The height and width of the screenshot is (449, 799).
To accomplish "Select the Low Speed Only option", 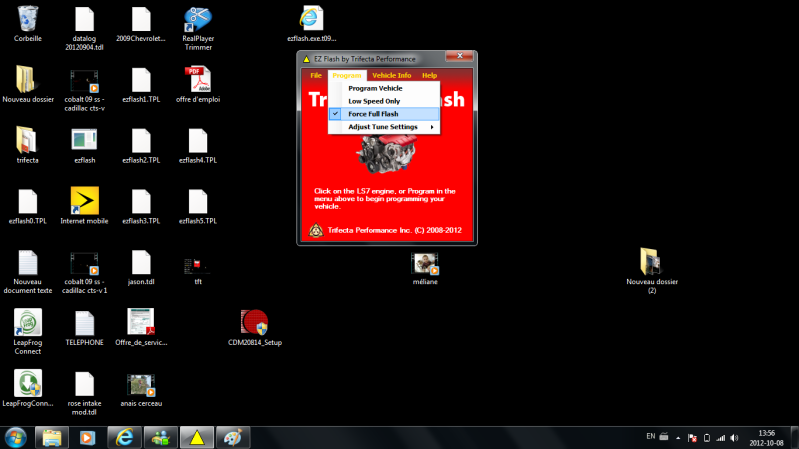I will [384, 101].
